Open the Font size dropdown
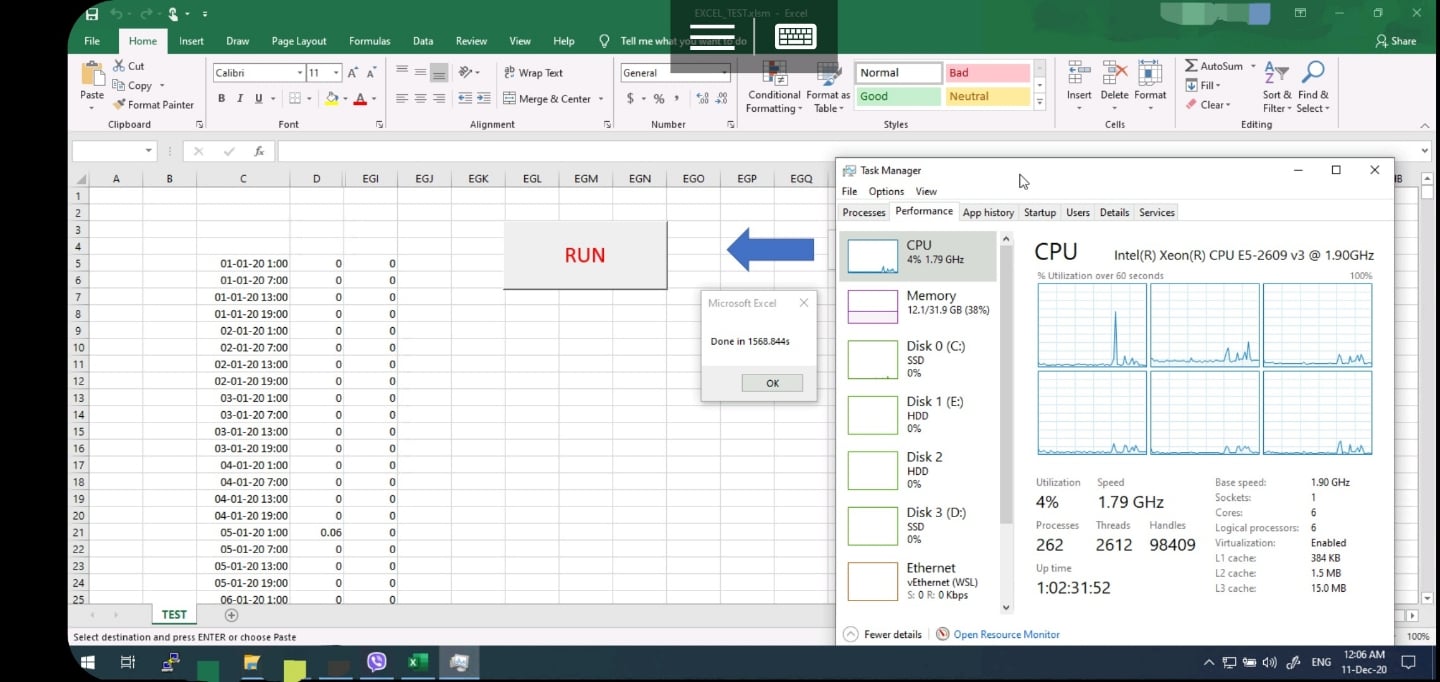This screenshot has width=1440, height=682. pyautogui.click(x=337, y=73)
